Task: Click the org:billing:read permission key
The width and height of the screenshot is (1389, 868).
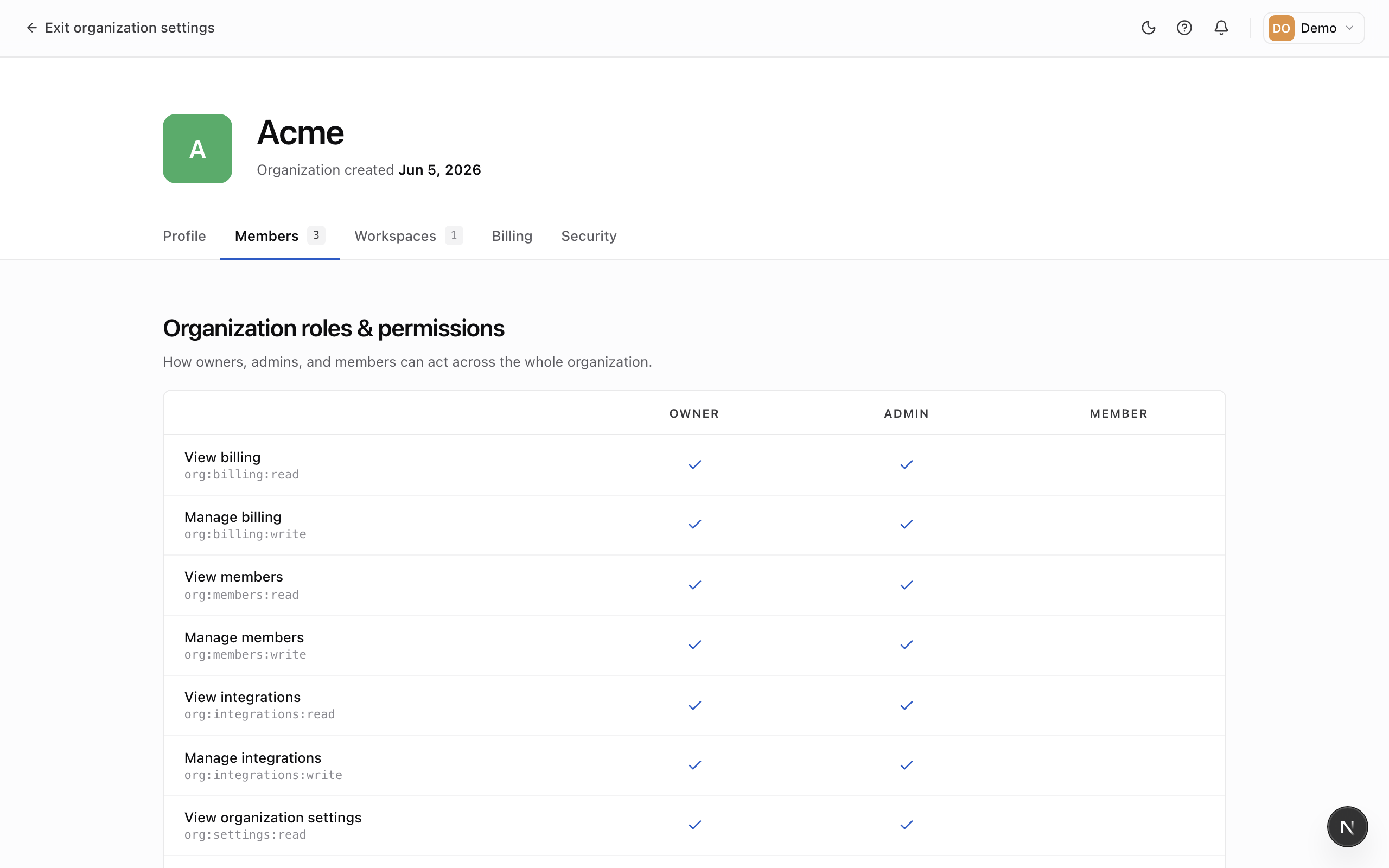Action: click(x=241, y=474)
